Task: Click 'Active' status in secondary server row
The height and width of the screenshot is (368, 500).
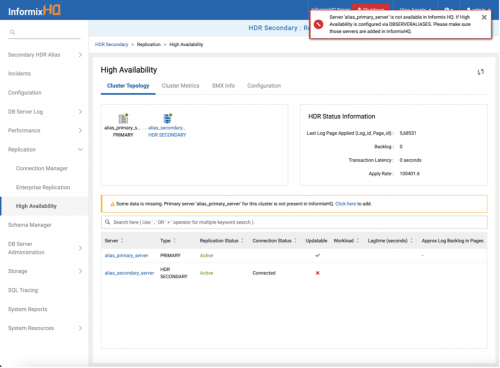Action: (x=206, y=273)
